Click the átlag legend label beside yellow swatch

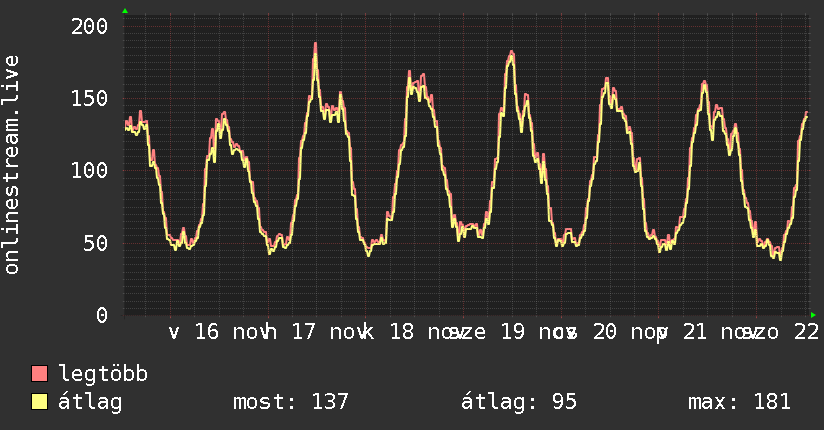(90, 402)
